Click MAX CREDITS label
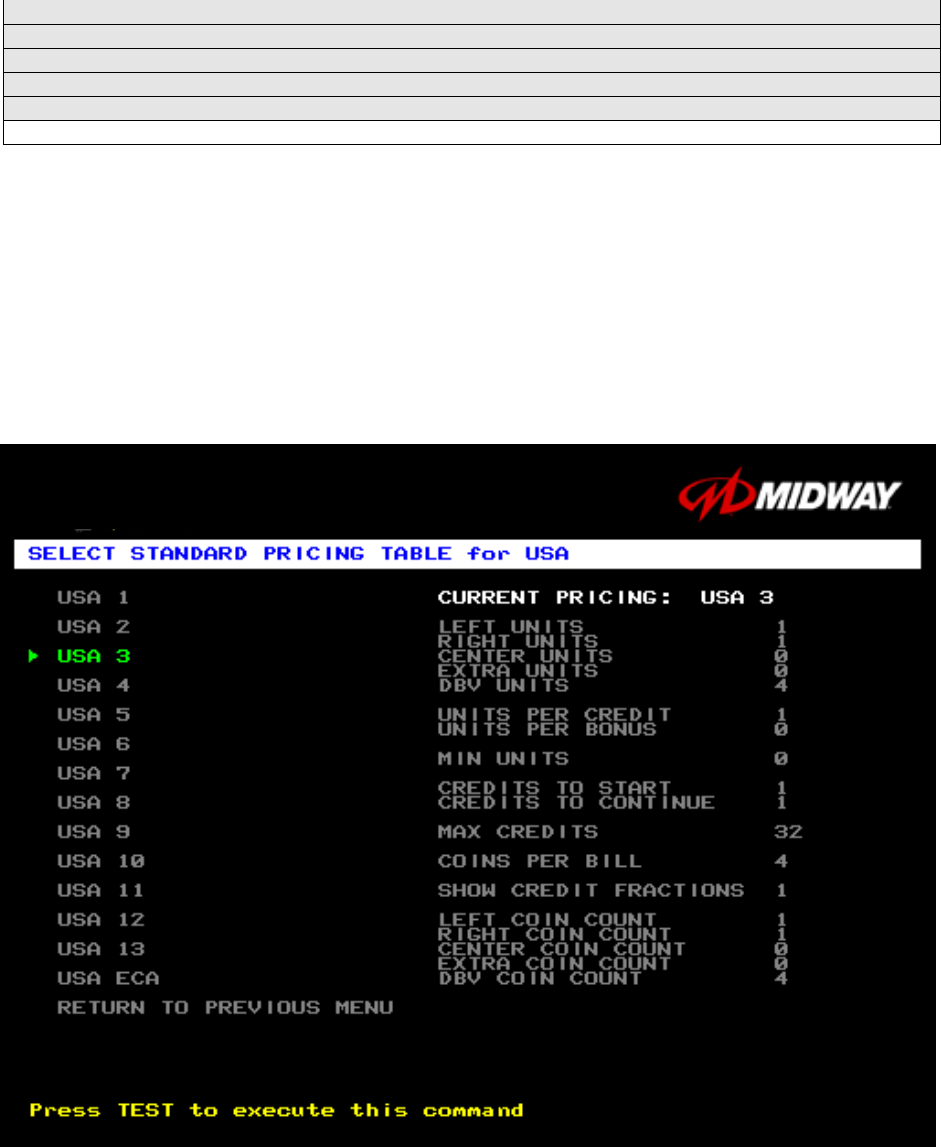 tap(518, 832)
